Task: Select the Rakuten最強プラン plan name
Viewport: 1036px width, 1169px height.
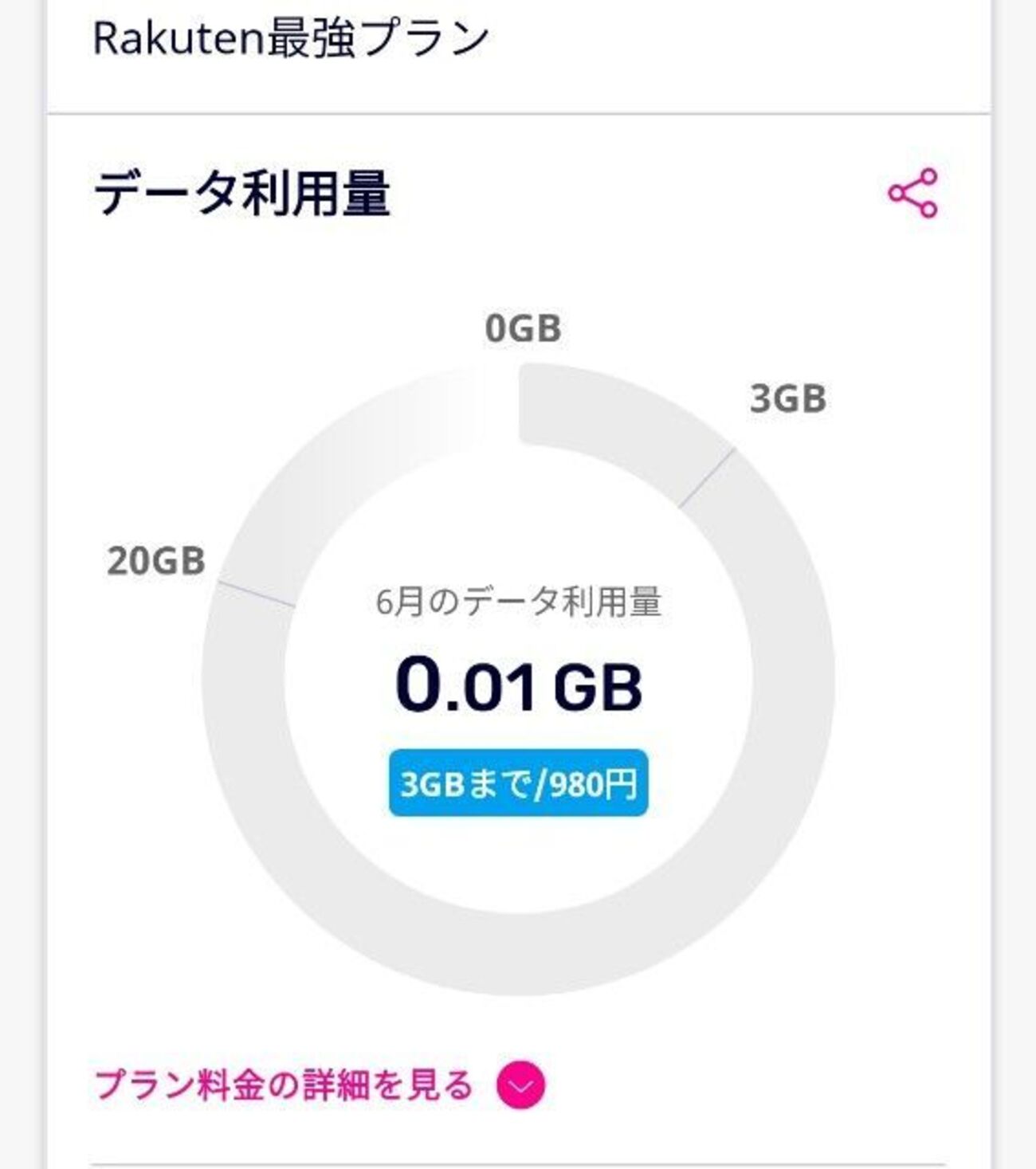Action: (291, 38)
